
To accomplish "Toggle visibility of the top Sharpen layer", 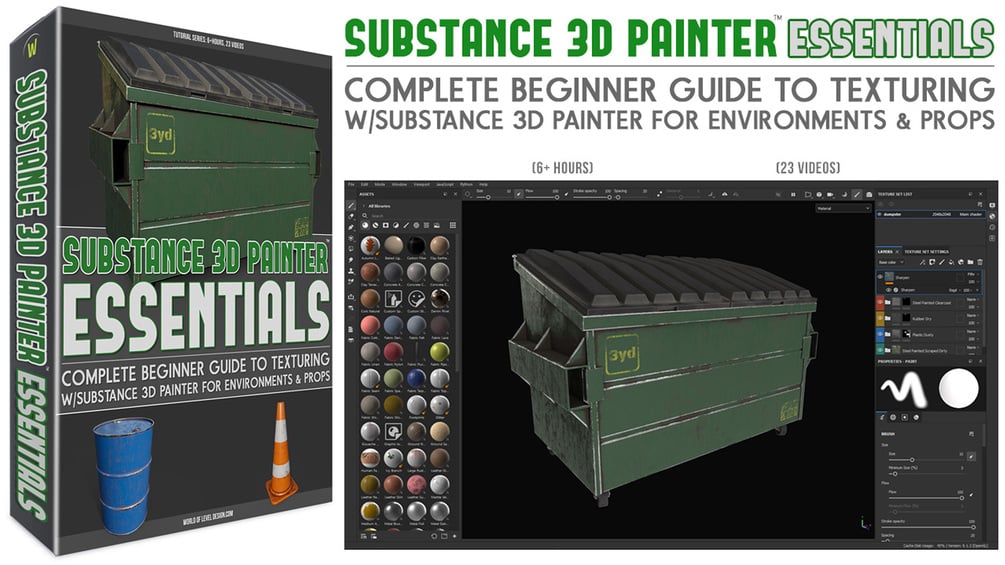I will (880, 277).
